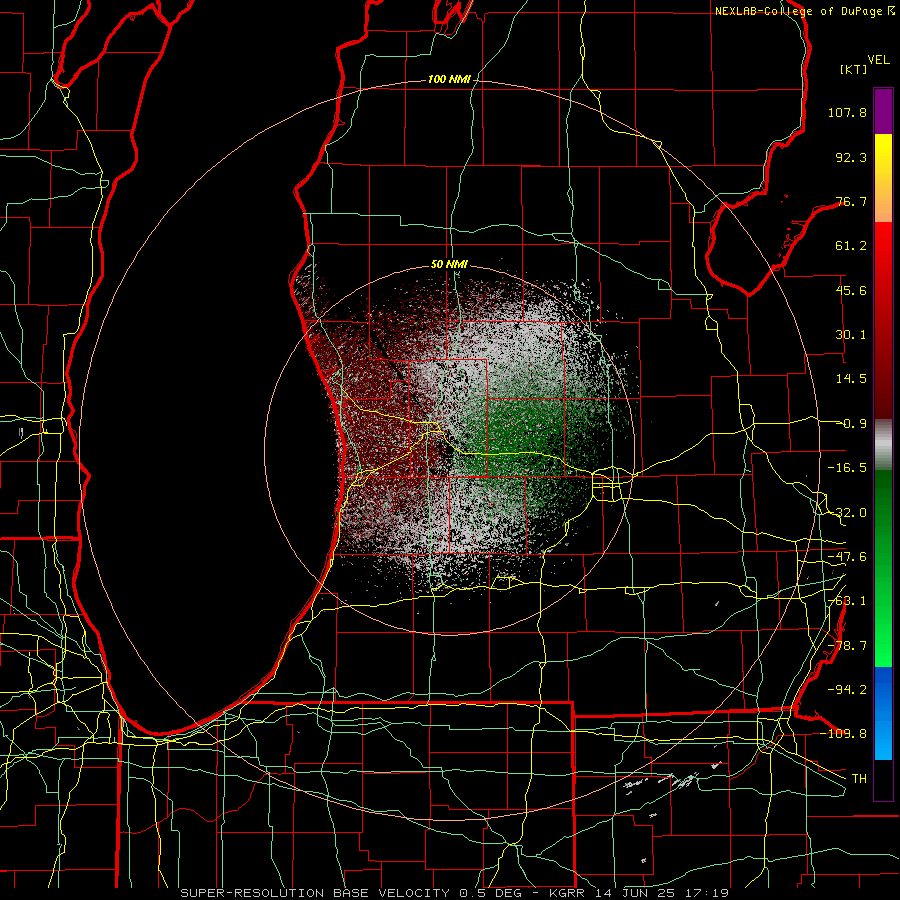The image size is (900, 900).
Task: Pick the gray near-zero segment of color bar
Action: pyautogui.click(x=883, y=444)
